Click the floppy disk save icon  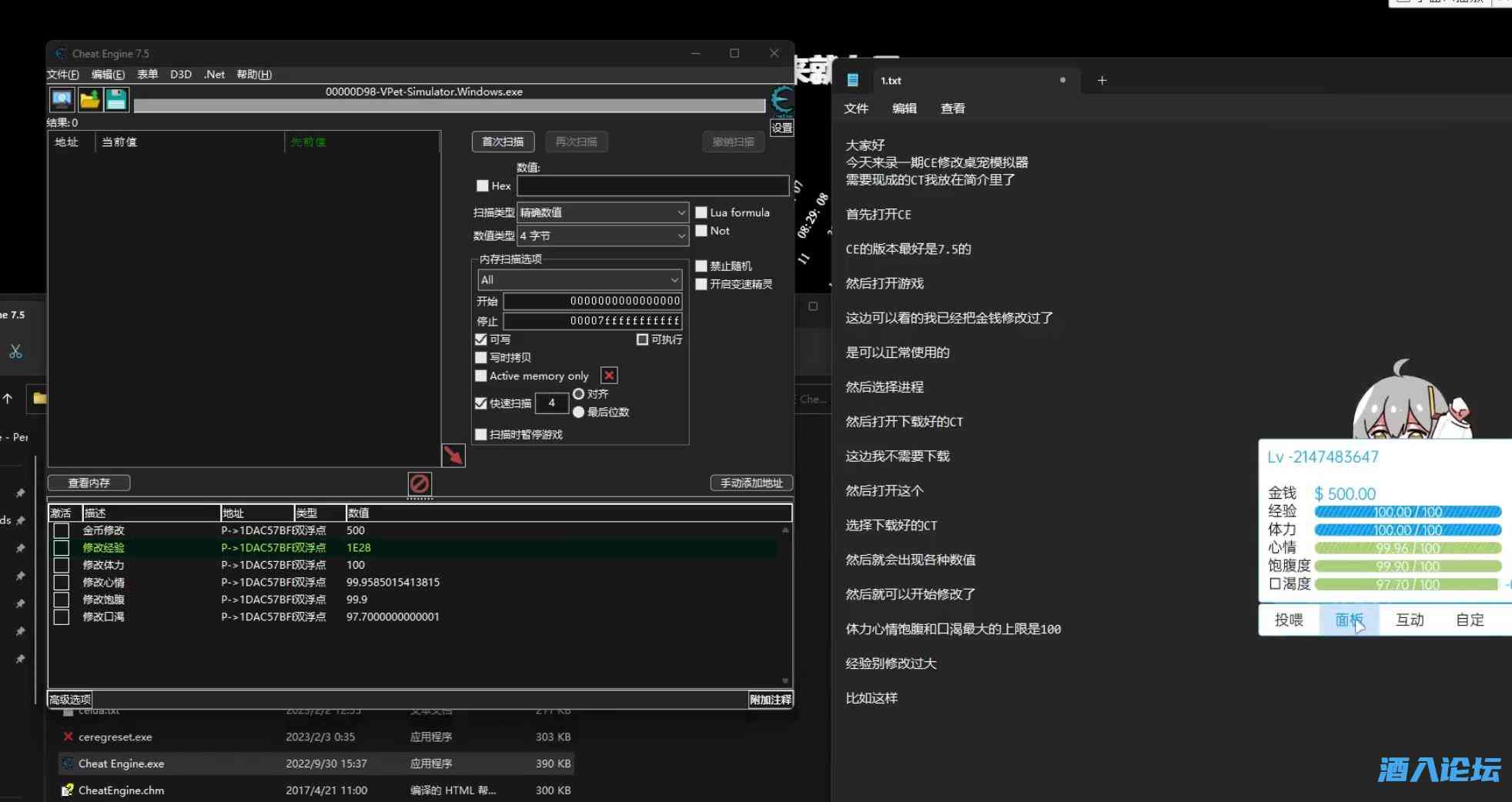click(x=116, y=99)
